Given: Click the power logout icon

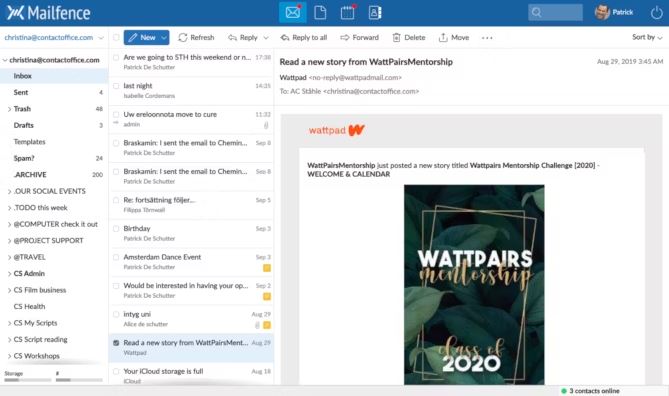Looking at the screenshot, I should point(657,13).
